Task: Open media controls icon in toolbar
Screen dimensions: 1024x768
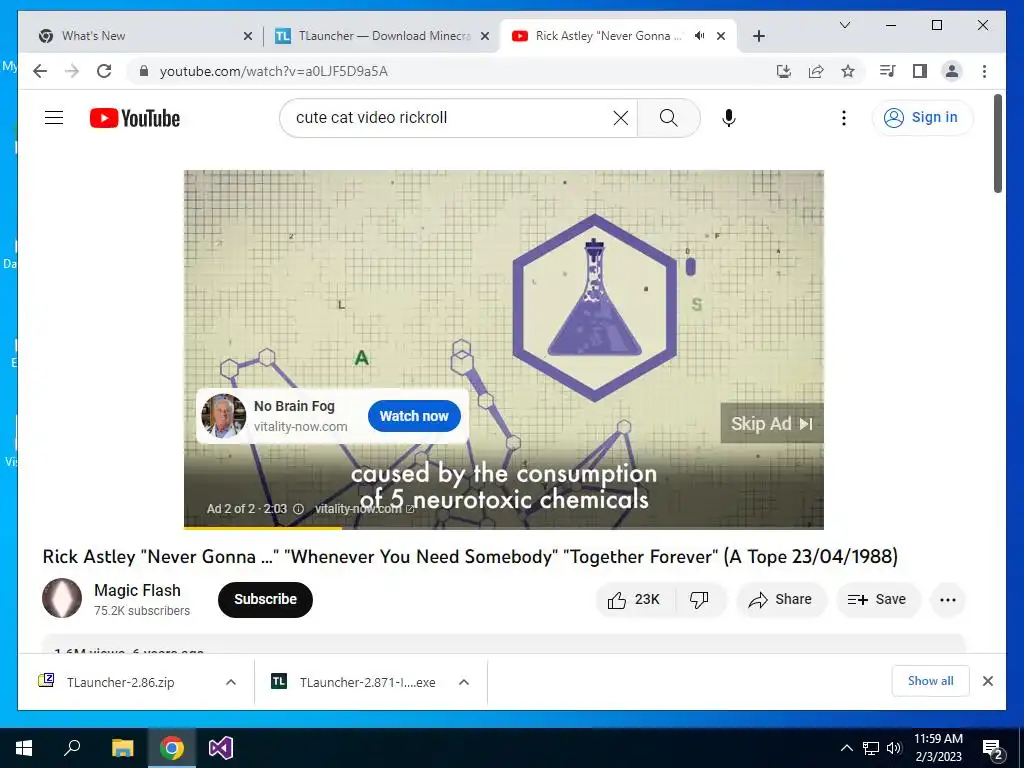Action: coord(887,71)
